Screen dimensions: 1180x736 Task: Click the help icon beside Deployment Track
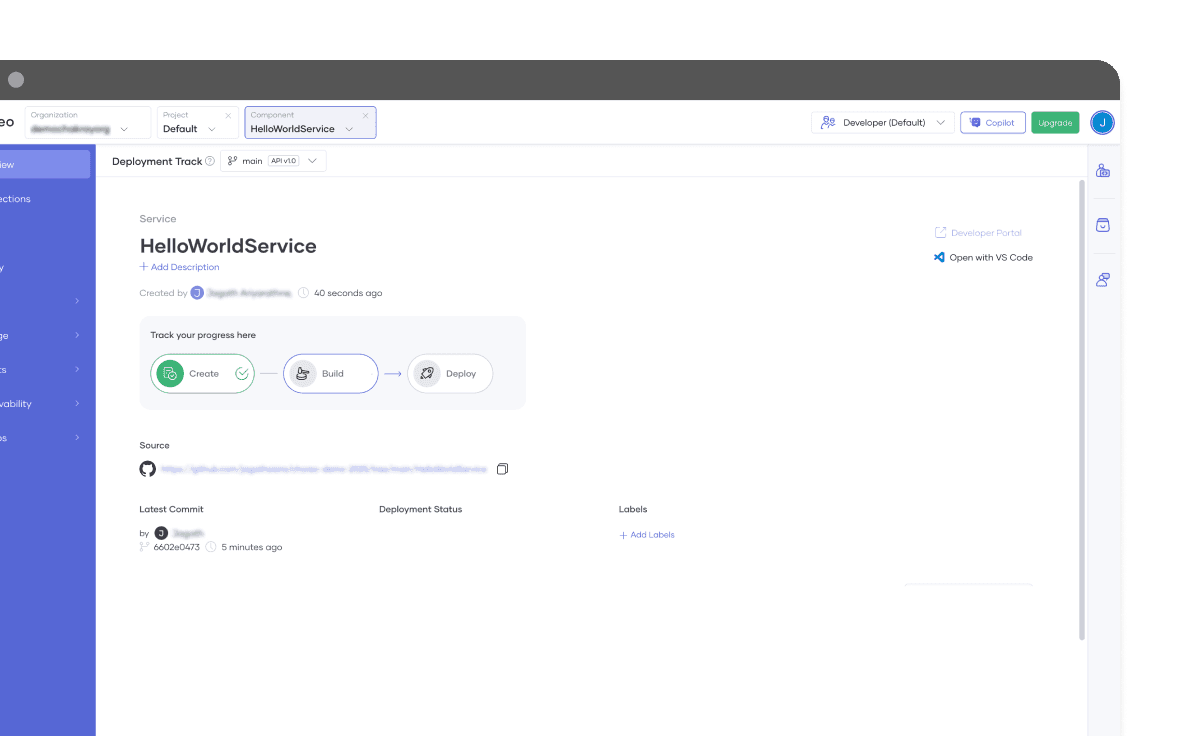point(210,161)
